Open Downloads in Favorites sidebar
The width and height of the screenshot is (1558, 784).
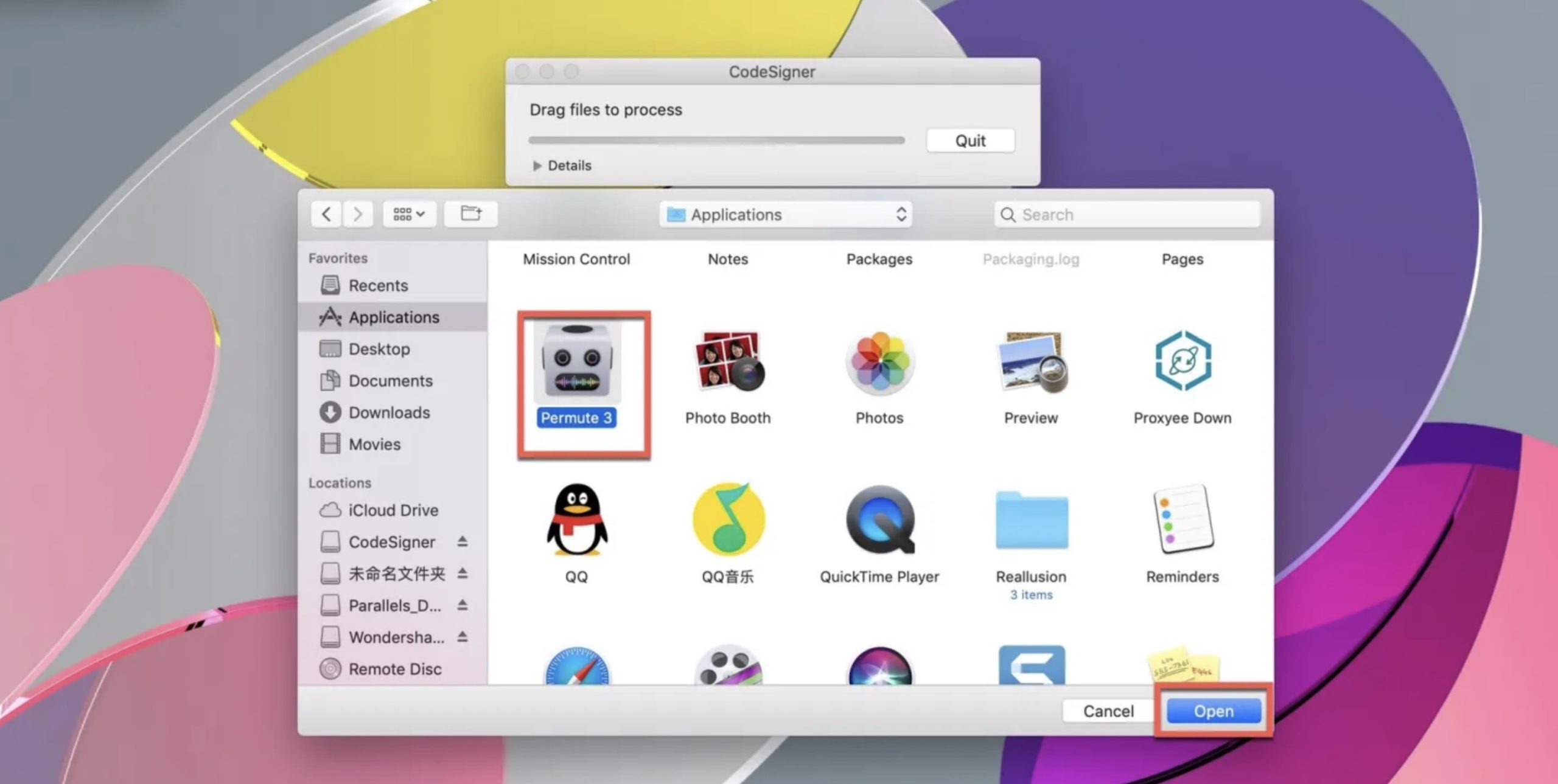coord(388,412)
